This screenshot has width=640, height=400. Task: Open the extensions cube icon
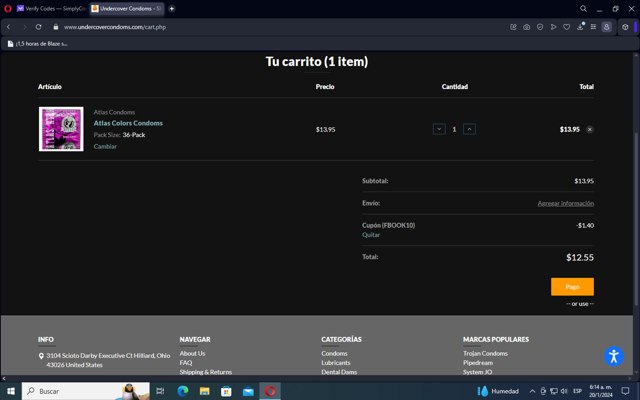coord(625,27)
